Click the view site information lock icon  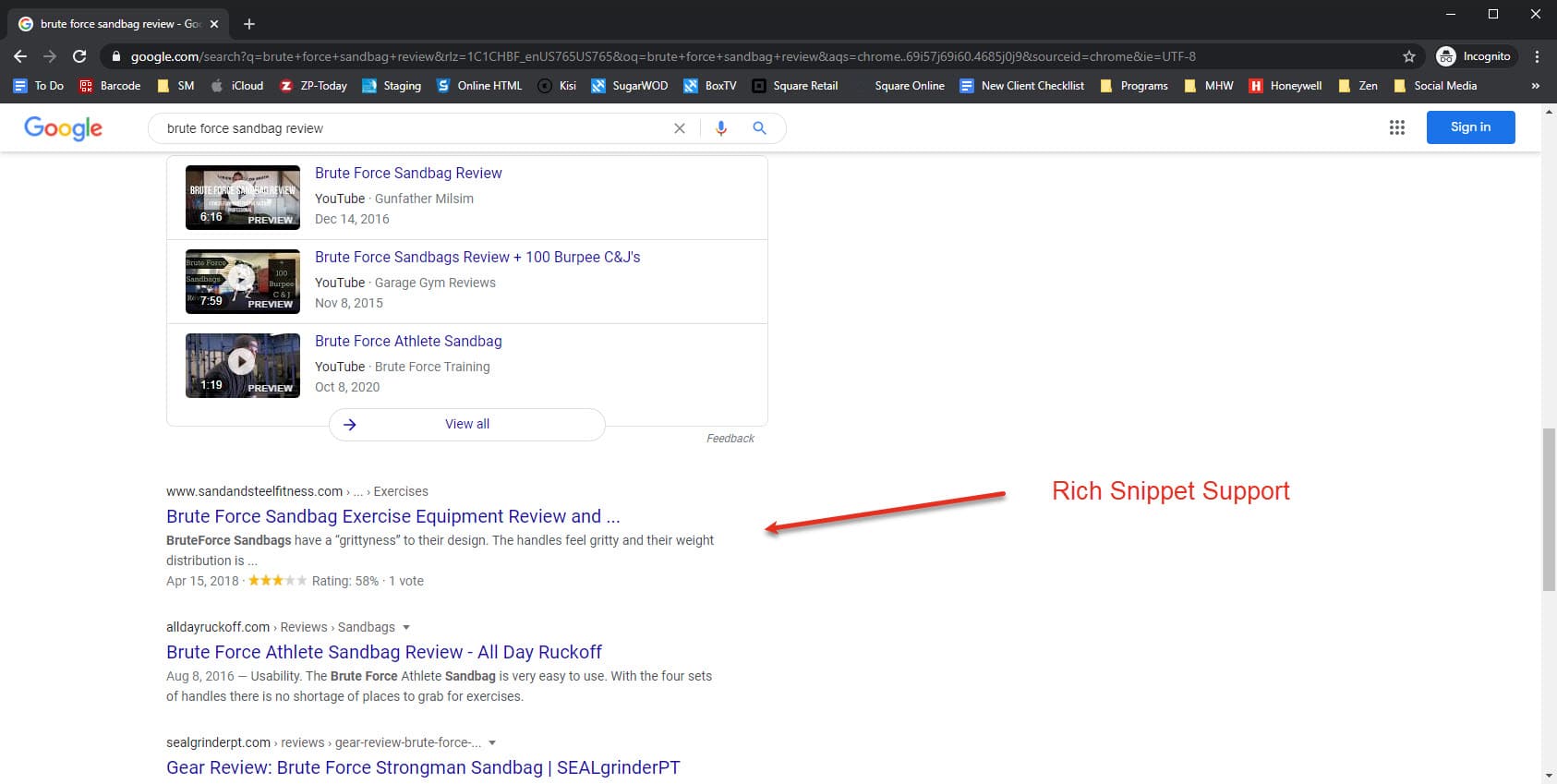[x=115, y=56]
